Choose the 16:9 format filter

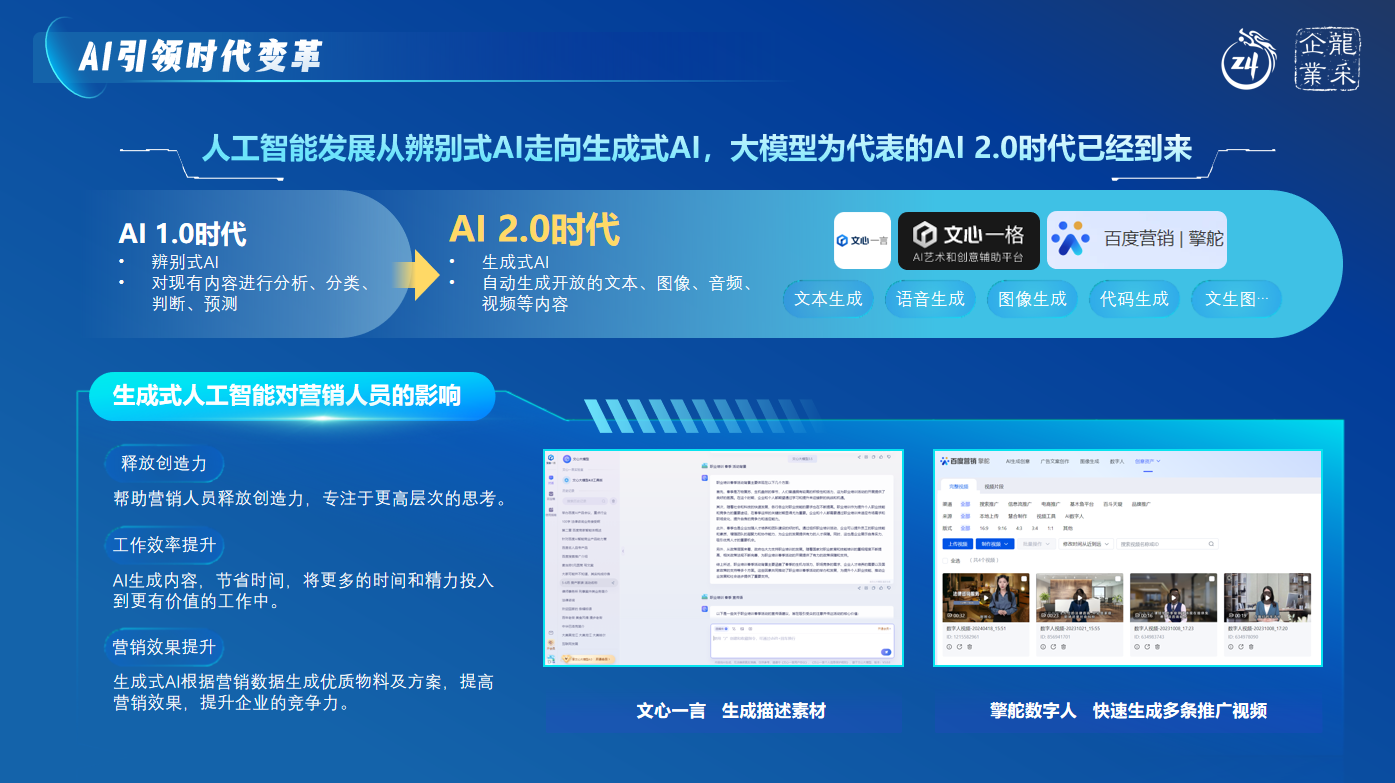tap(986, 528)
